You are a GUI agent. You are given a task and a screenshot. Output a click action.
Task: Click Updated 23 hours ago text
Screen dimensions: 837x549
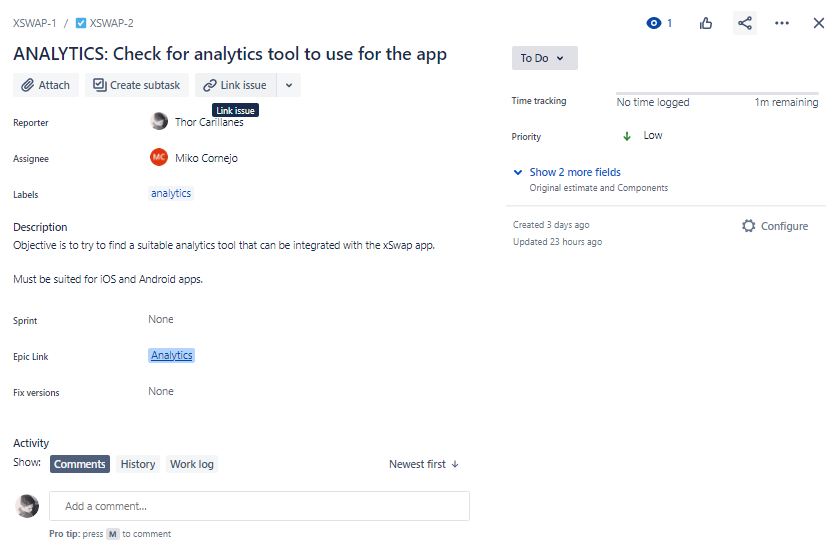click(x=557, y=242)
